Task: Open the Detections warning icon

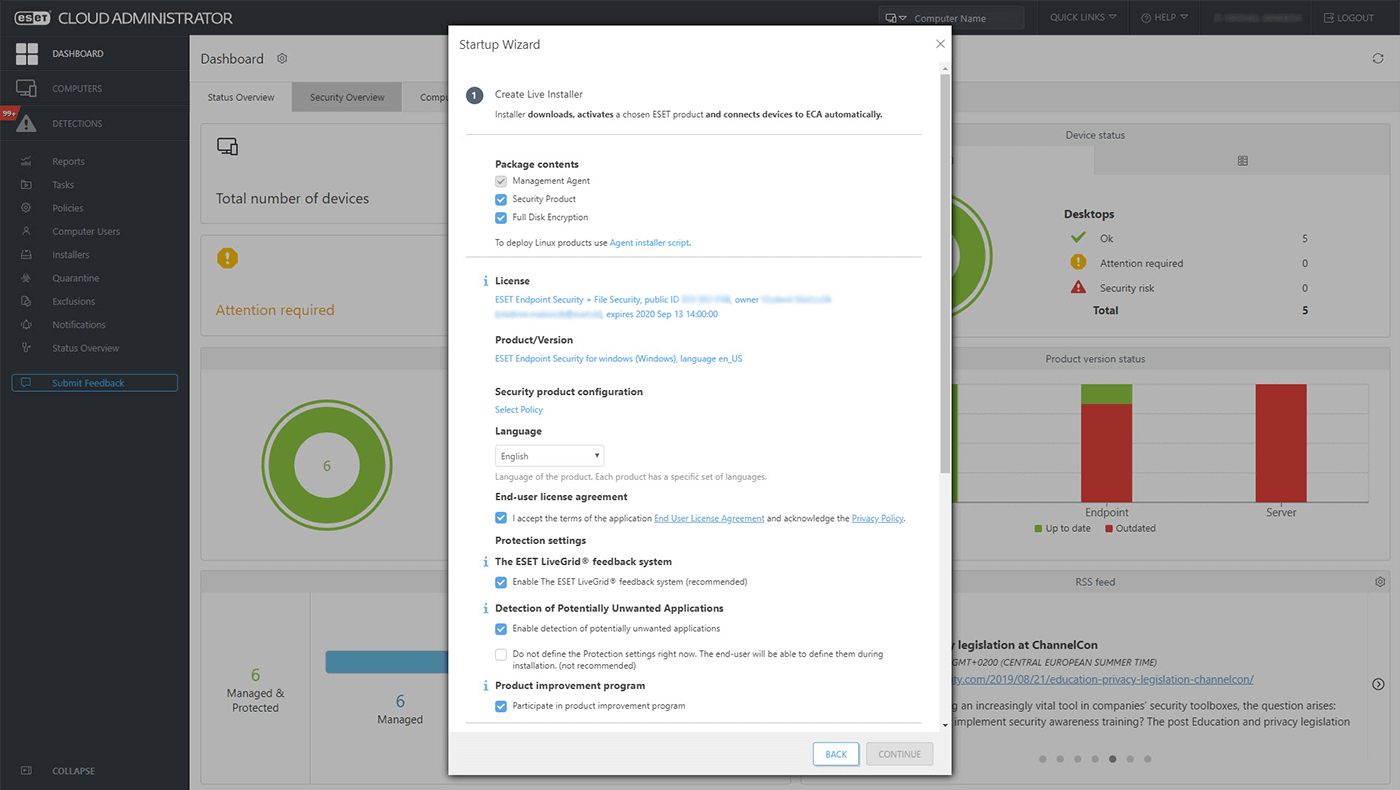Action: (x=27, y=124)
